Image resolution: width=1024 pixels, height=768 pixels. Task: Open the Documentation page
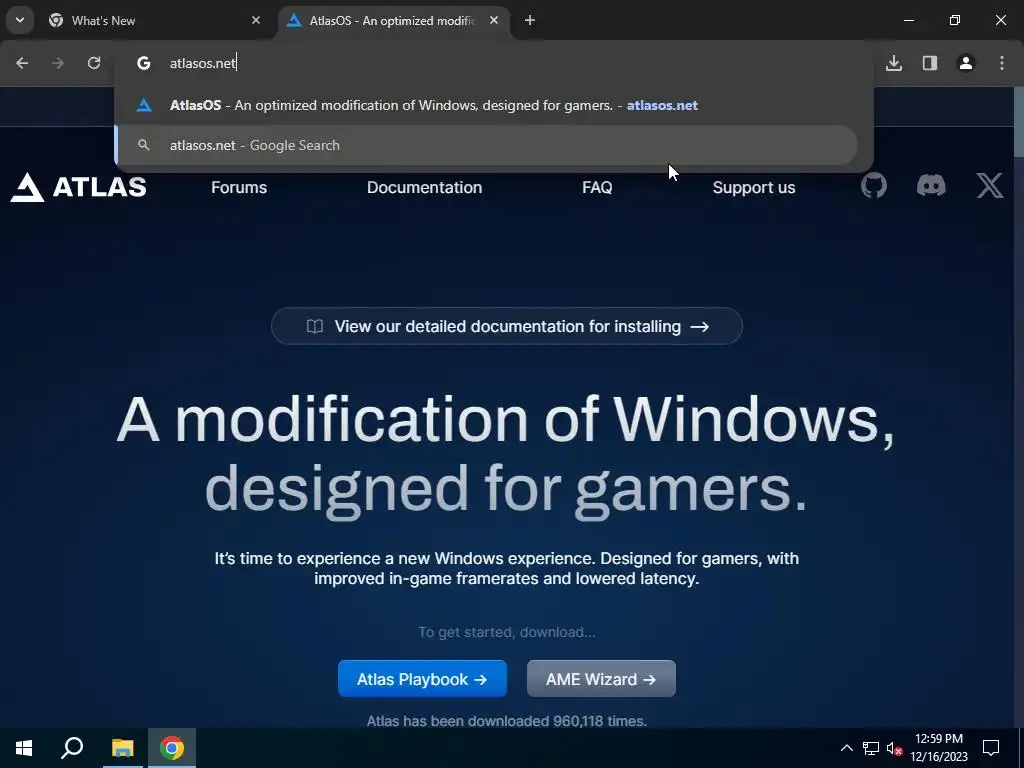424,187
